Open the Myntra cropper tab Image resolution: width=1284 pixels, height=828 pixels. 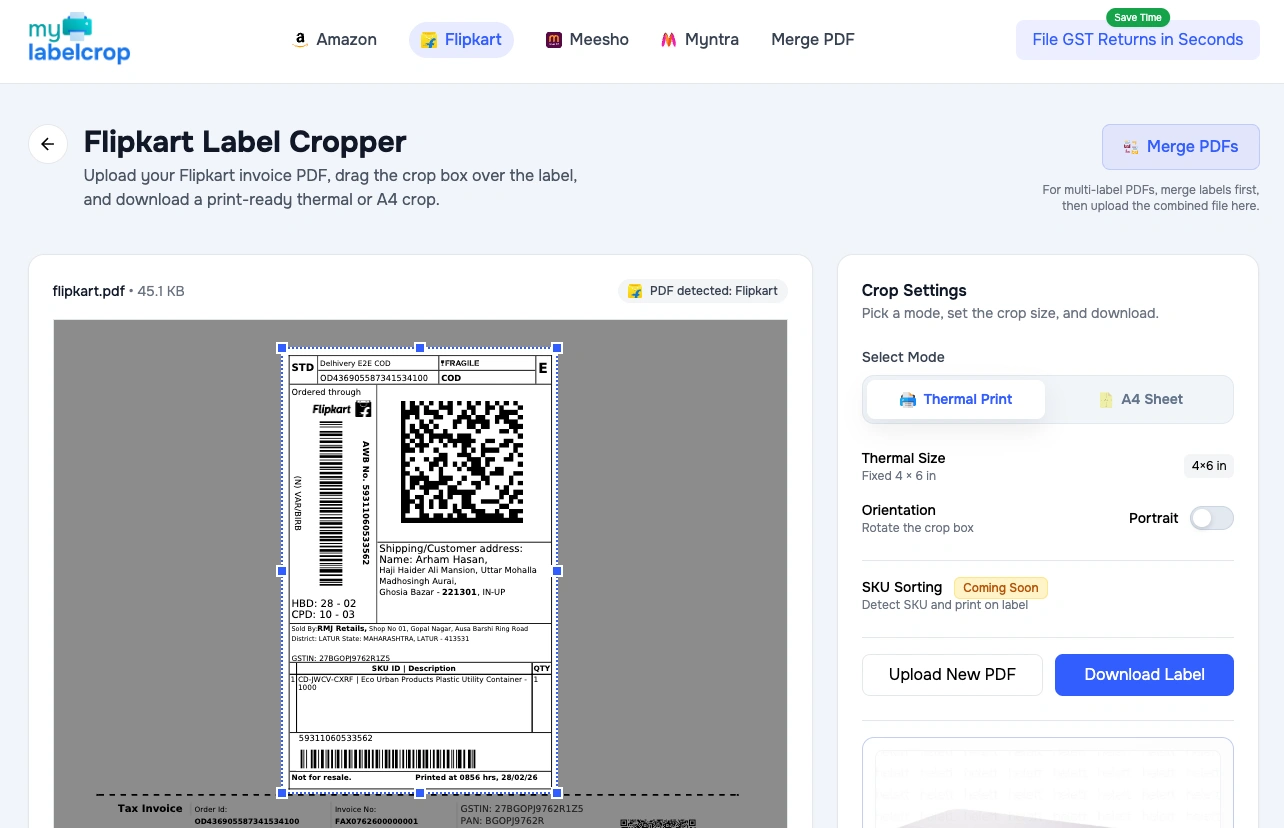click(x=700, y=40)
